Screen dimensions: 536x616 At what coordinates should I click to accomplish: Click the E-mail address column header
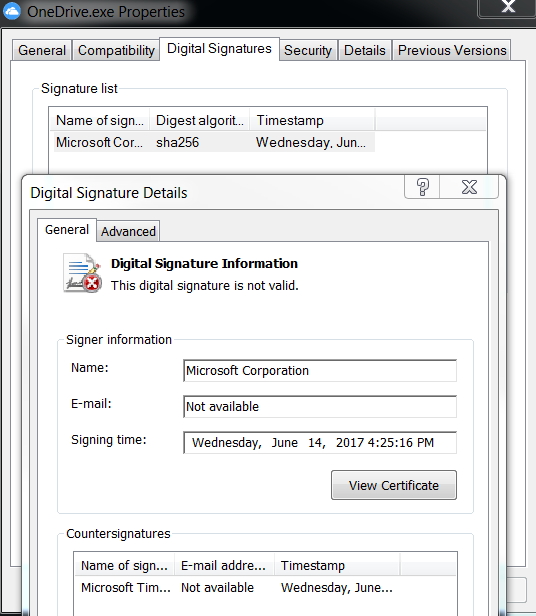coord(224,565)
